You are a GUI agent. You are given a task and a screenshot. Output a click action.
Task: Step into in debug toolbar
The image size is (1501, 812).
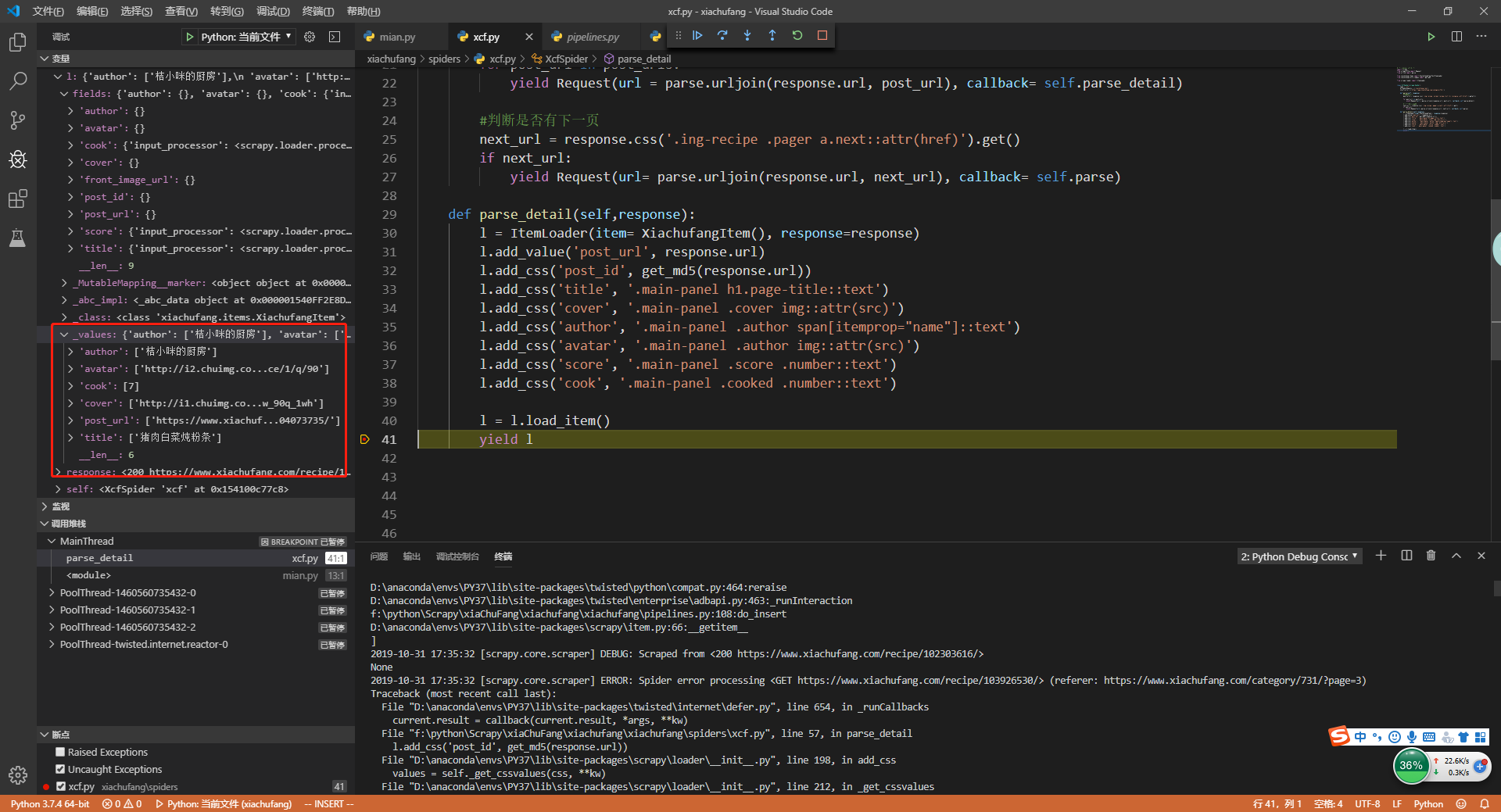747,35
